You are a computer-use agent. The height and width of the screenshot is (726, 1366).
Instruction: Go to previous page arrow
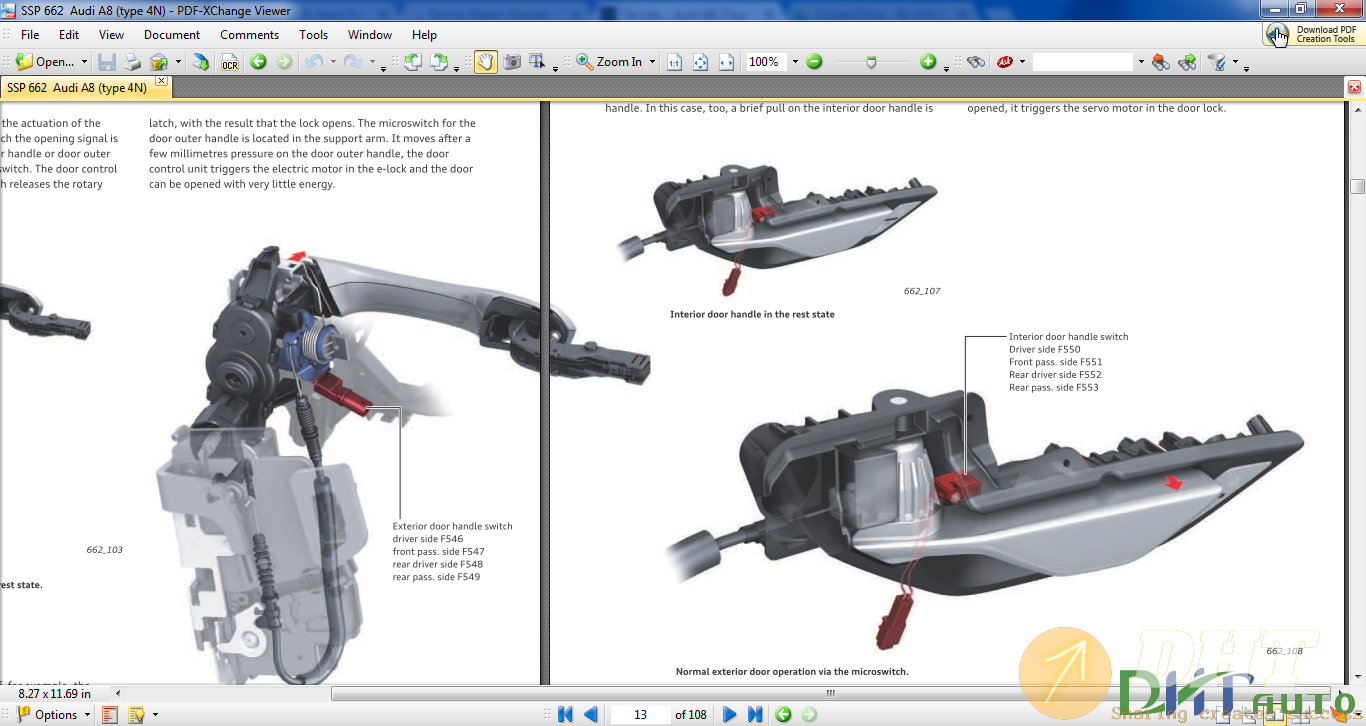coord(590,714)
